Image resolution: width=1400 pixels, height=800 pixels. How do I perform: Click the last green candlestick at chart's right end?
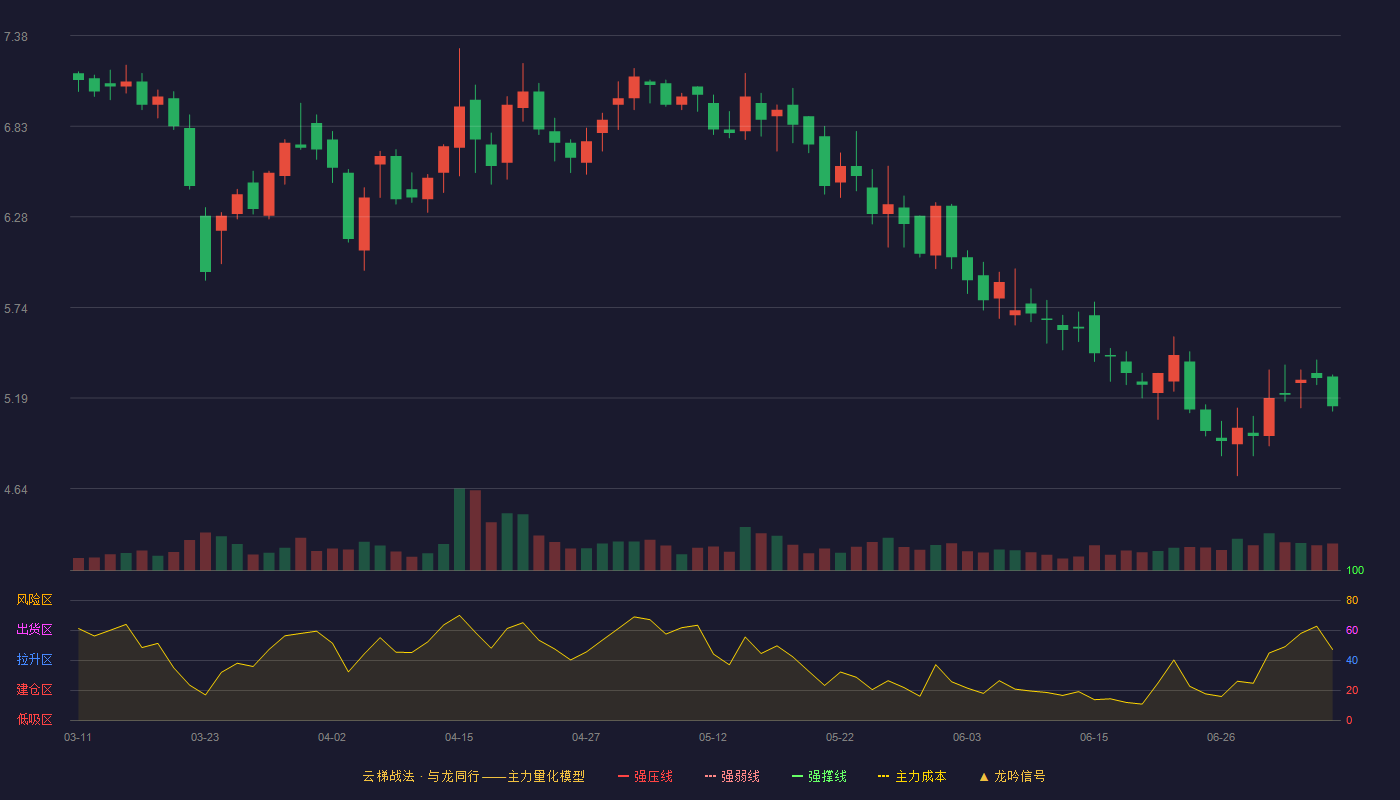click(1332, 391)
